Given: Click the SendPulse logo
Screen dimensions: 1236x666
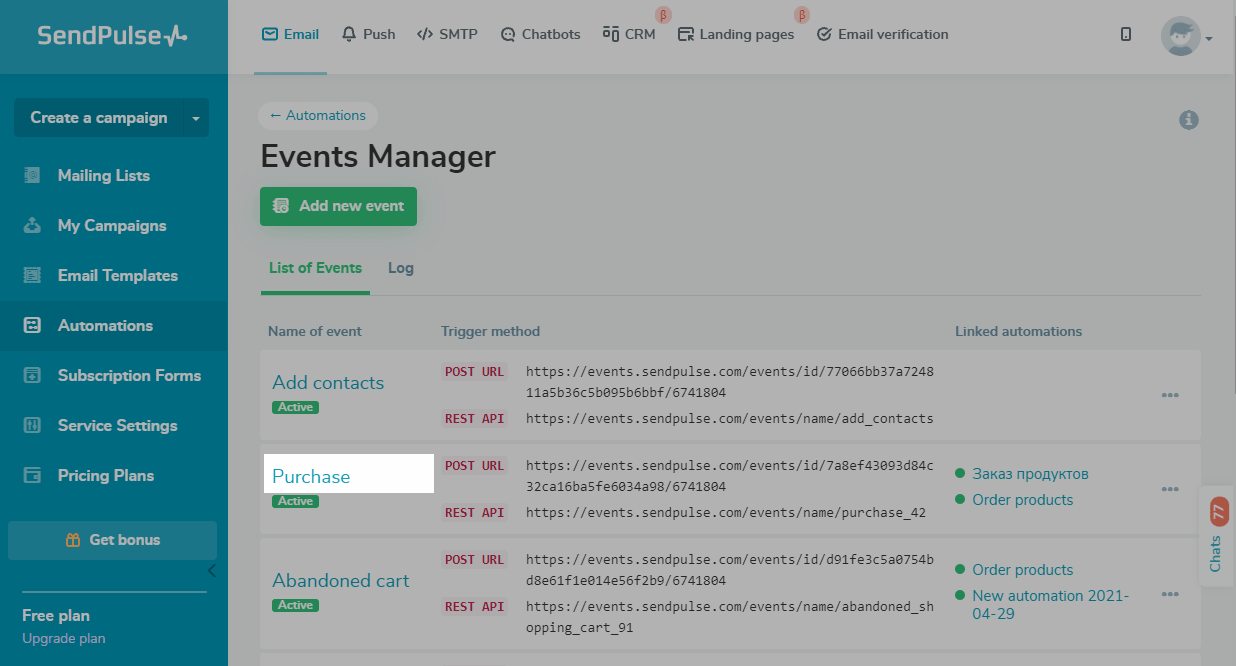Looking at the screenshot, I should (112, 36).
